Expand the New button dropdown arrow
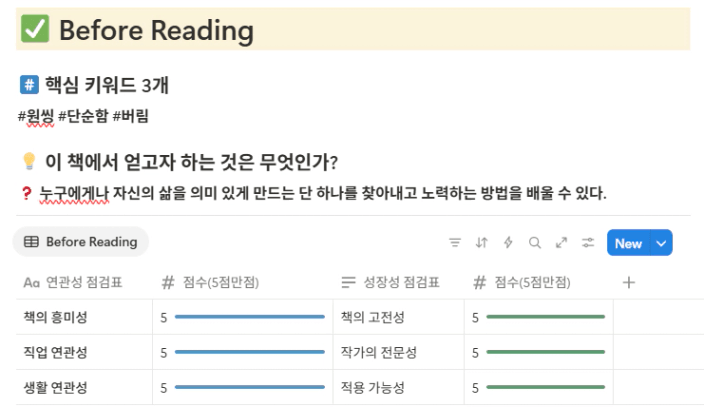The height and width of the screenshot is (407, 704). (x=661, y=243)
